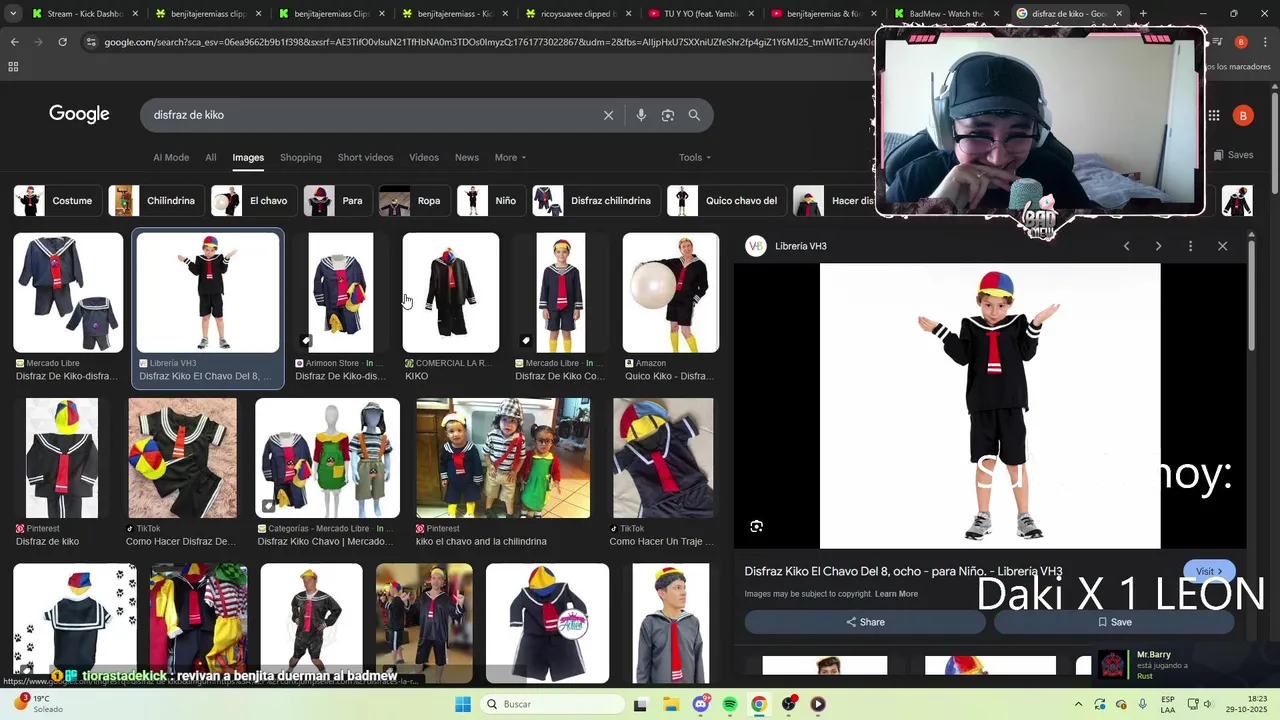Image resolution: width=1280 pixels, height=720 pixels.
Task: Open the Pinterest kiko el chavo chilindrina thumbnail
Action: click(503, 458)
